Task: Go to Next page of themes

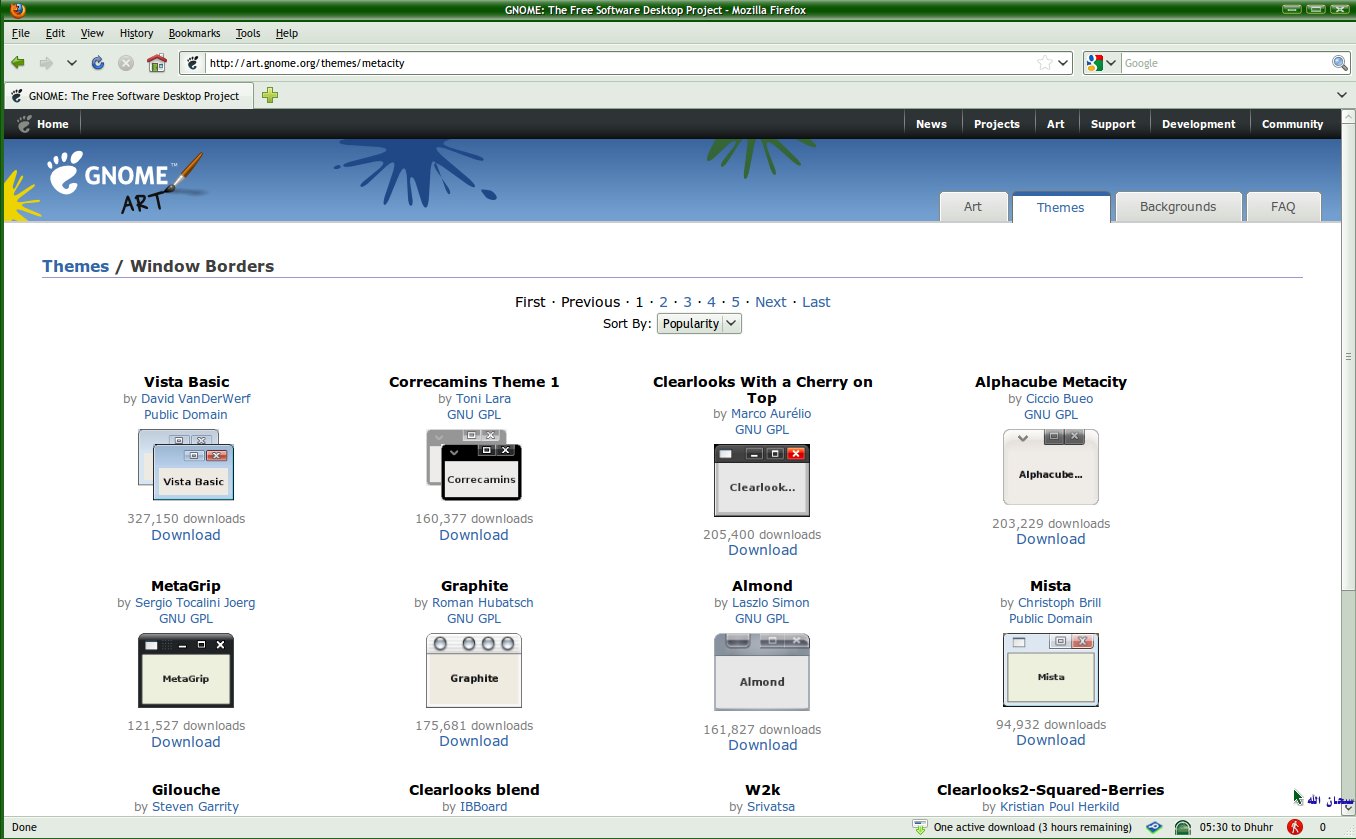Action: pos(770,302)
